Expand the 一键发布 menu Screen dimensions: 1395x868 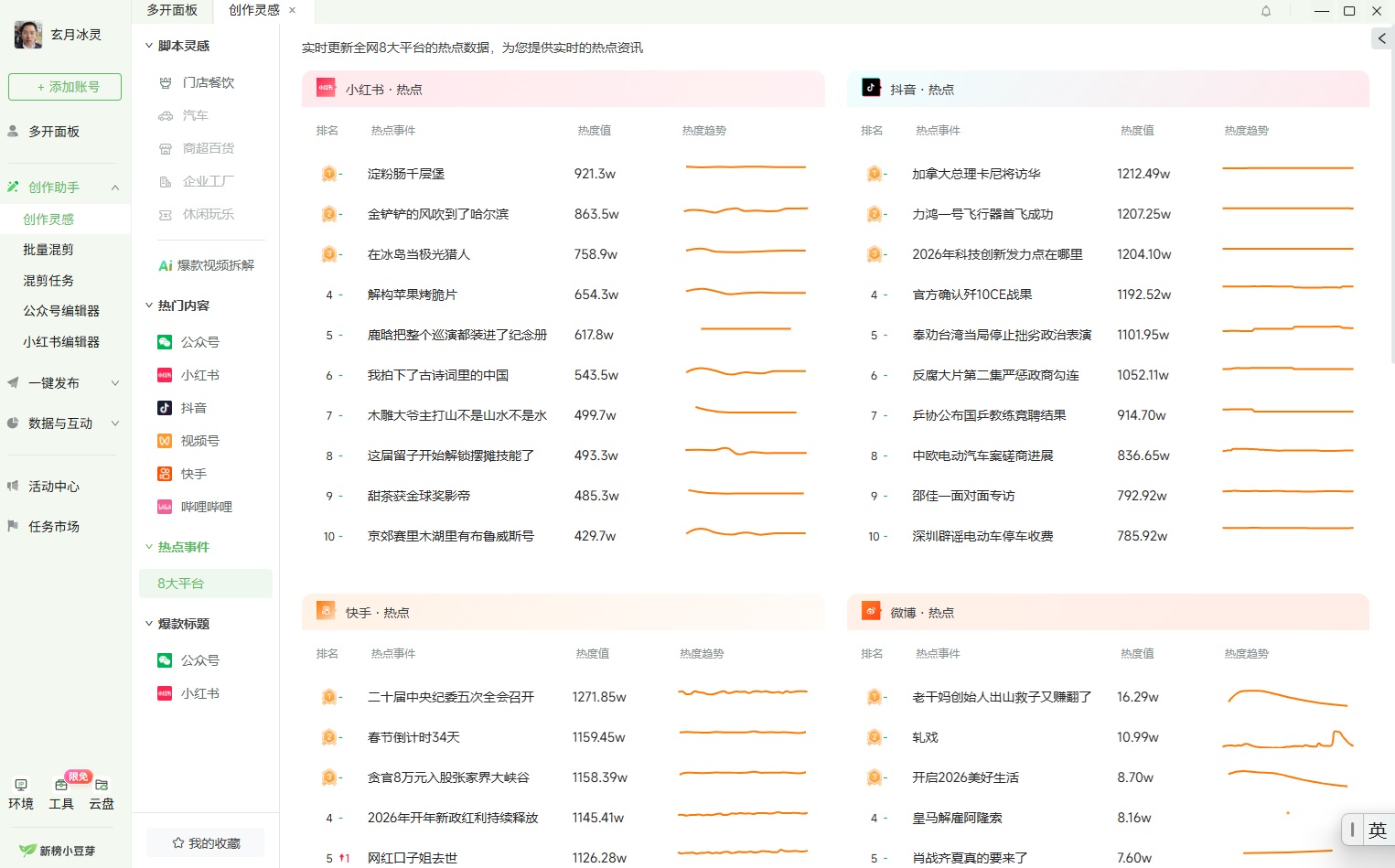click(x=115, y=383)
